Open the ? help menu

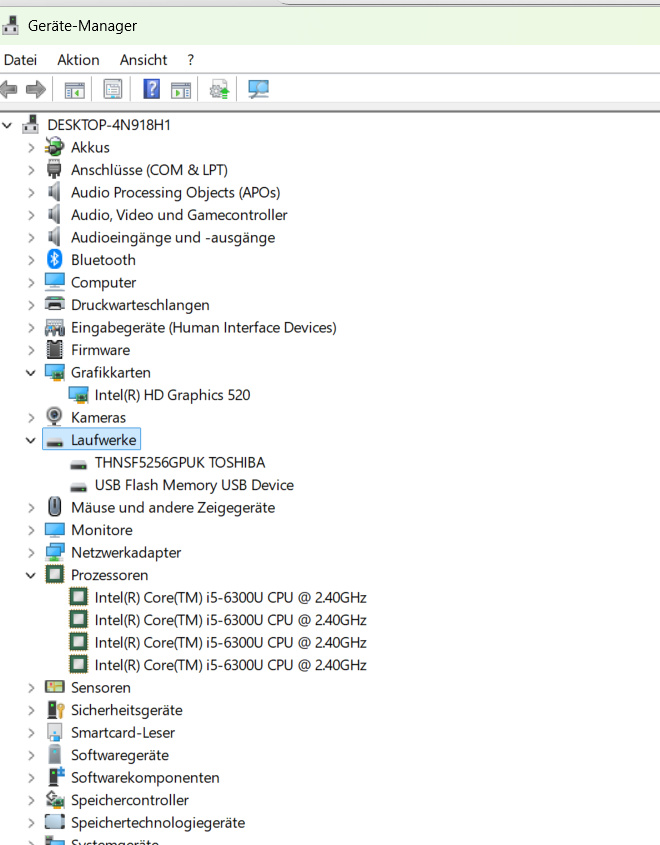[191, 60]
